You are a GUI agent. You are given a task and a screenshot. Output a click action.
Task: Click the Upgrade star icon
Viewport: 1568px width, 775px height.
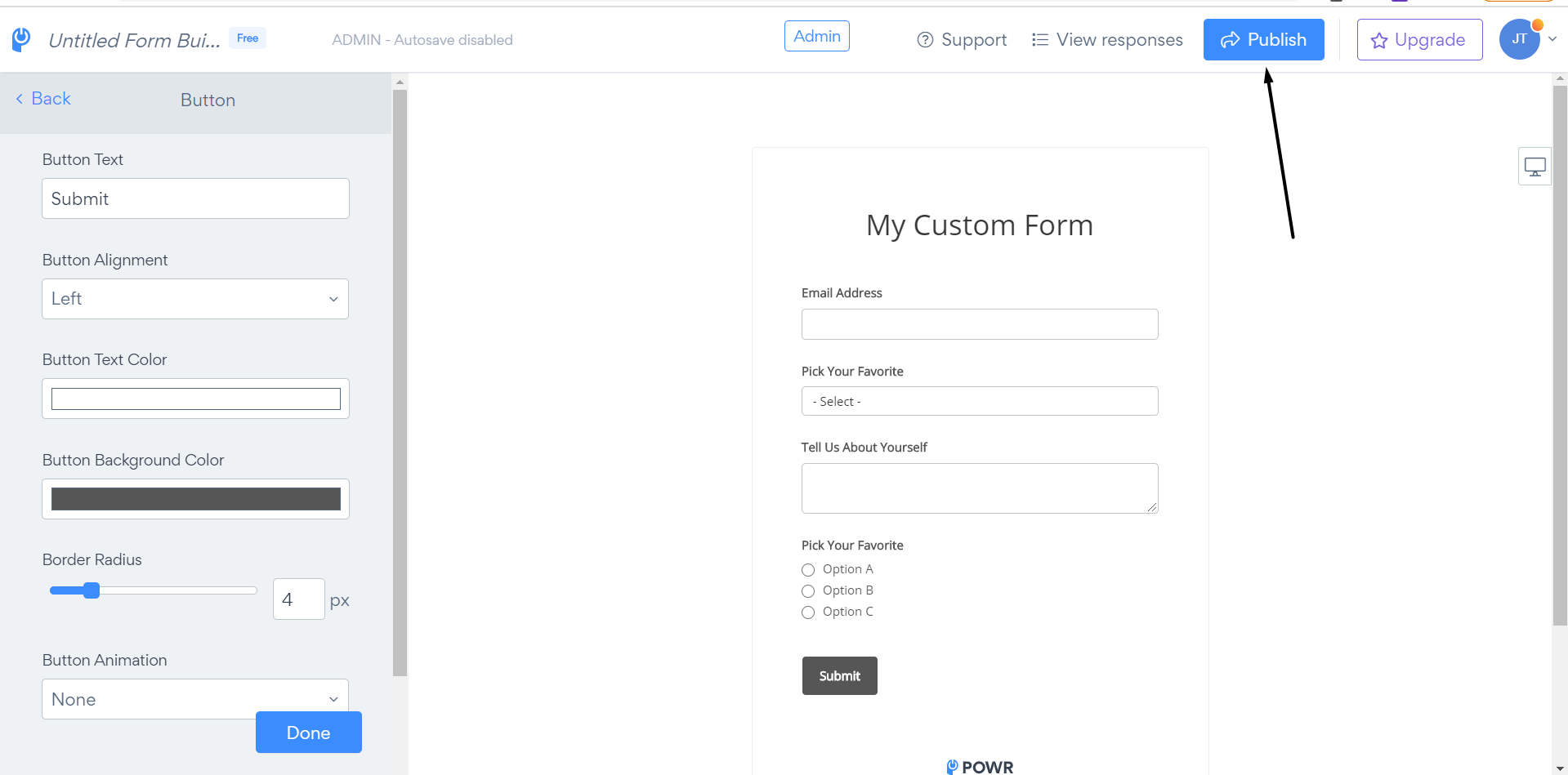coord(1379,41)
